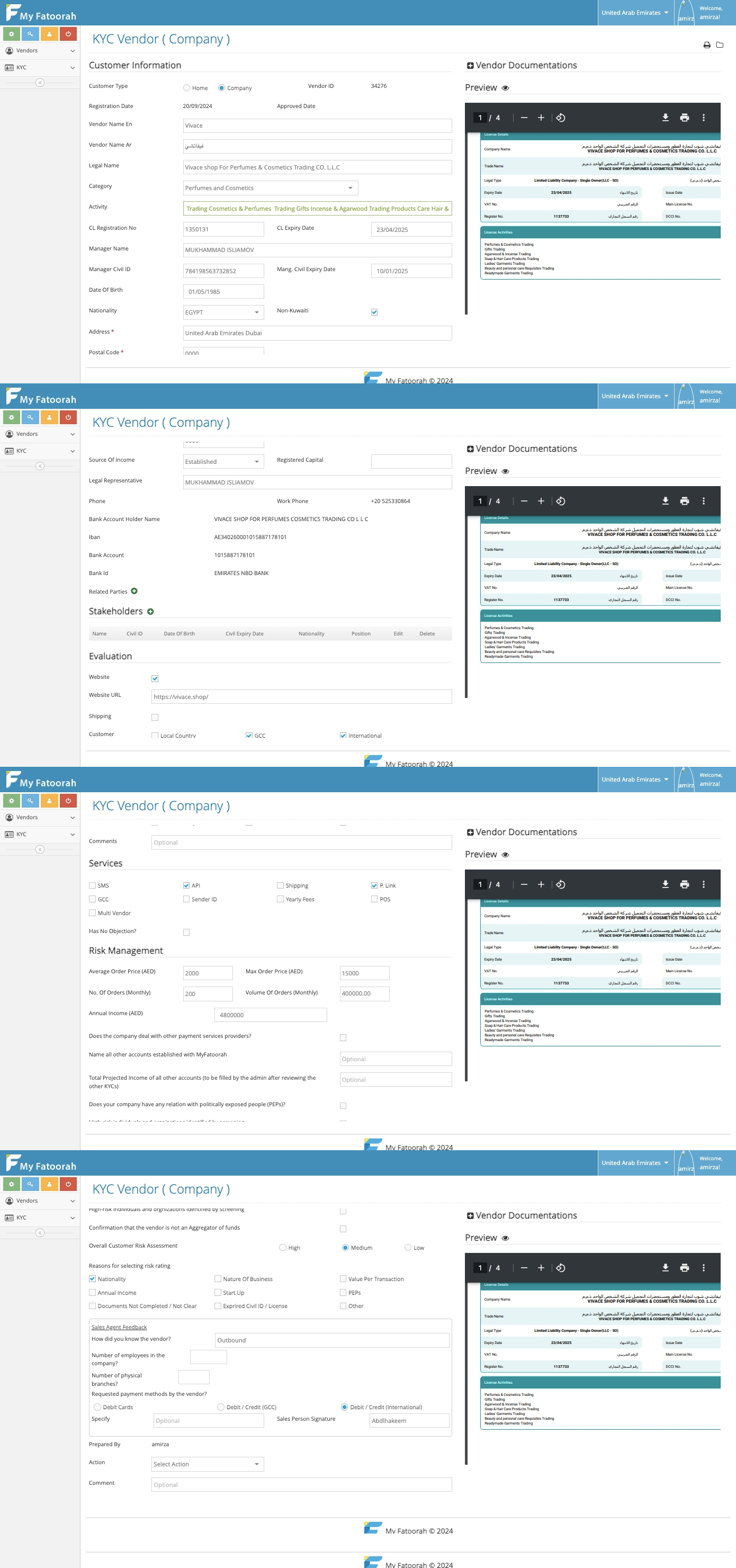Click the CL Expiry Date field

pos(411,229)
